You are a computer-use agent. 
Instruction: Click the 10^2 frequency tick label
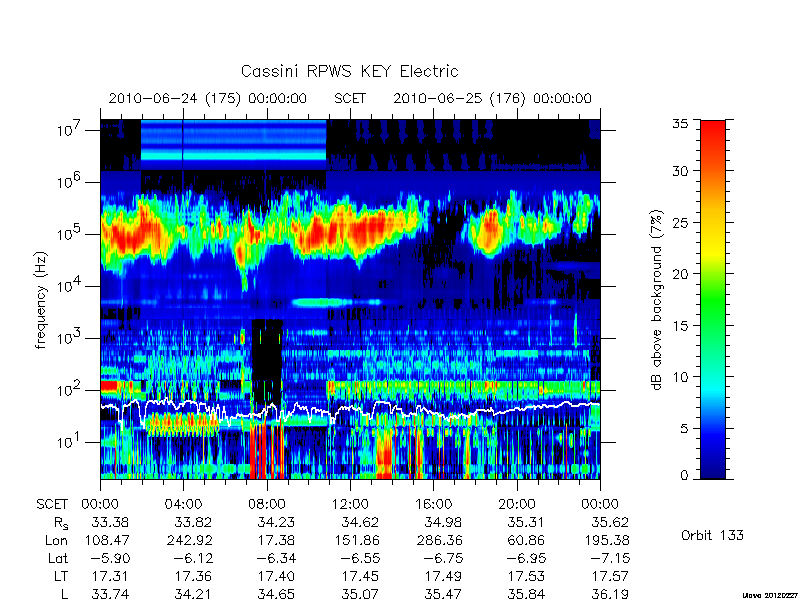(x=70, y=390)
